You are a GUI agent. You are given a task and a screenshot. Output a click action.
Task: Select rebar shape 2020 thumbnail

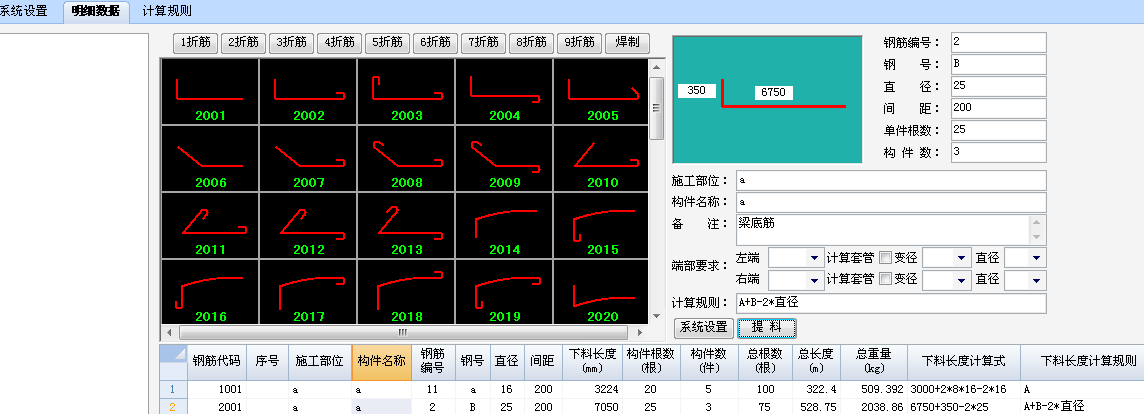(600, 291)
